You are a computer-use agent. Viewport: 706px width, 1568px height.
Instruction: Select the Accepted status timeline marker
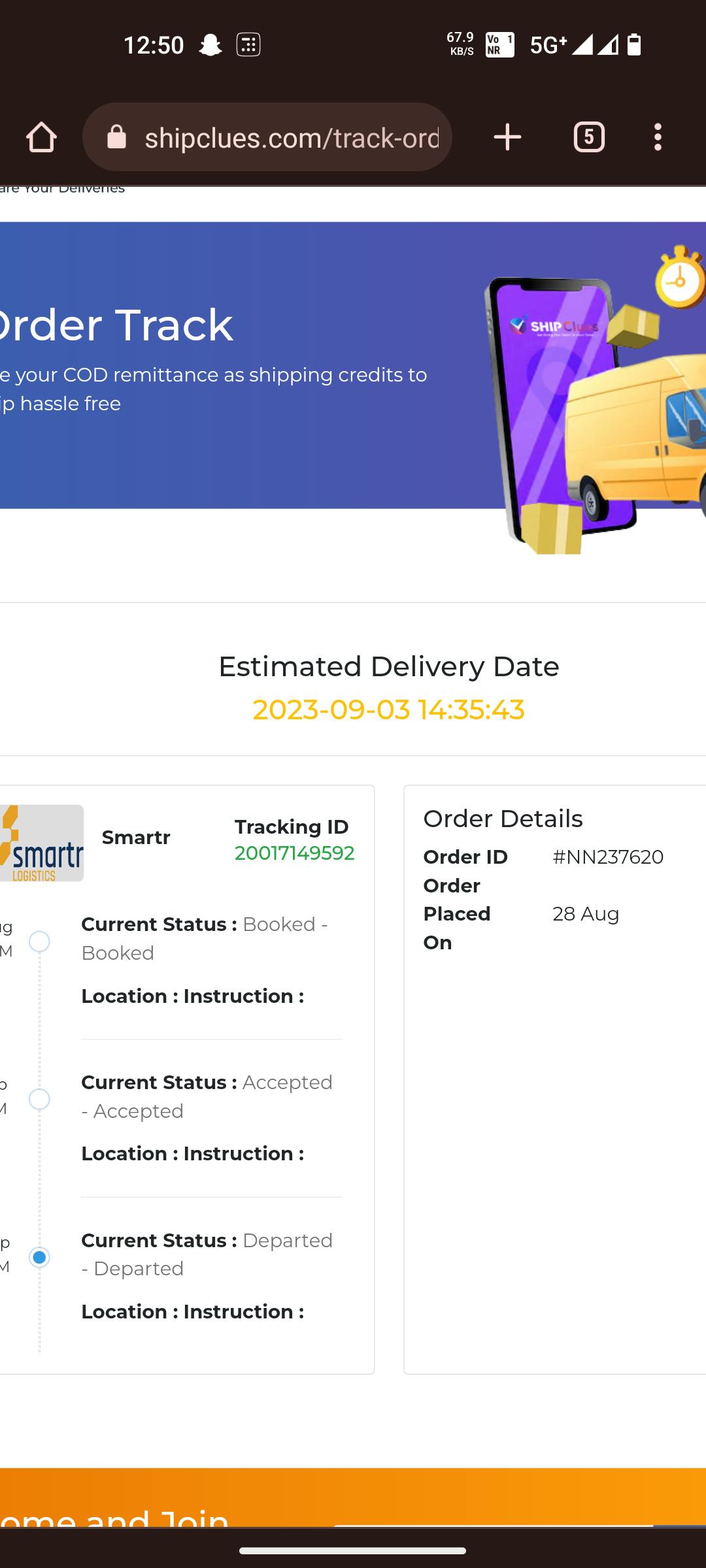[40, 1100]
